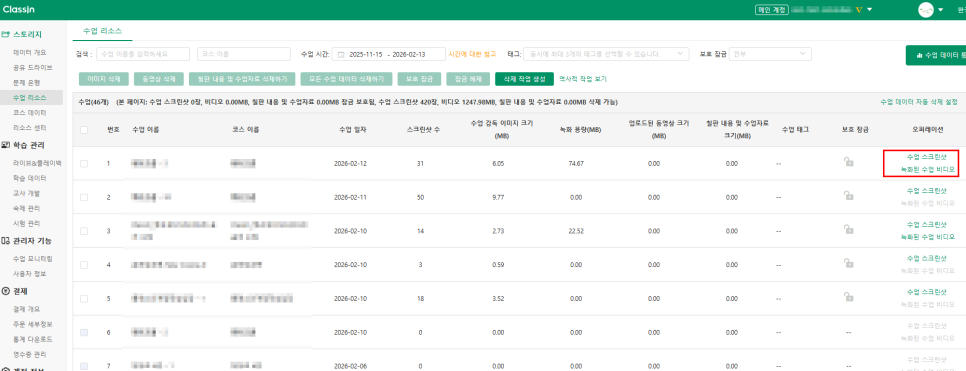966x371 pixels.
Task: Open 학습 데이터 in the sidebar
Action: coord(29,178)
